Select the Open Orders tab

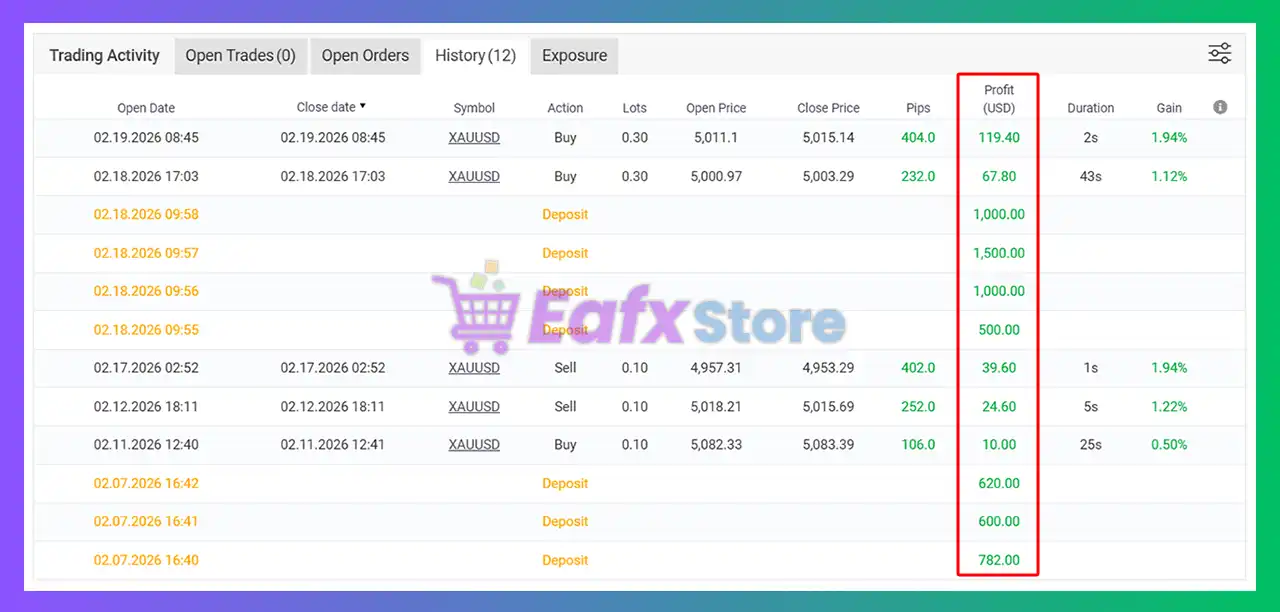point(365,56)
